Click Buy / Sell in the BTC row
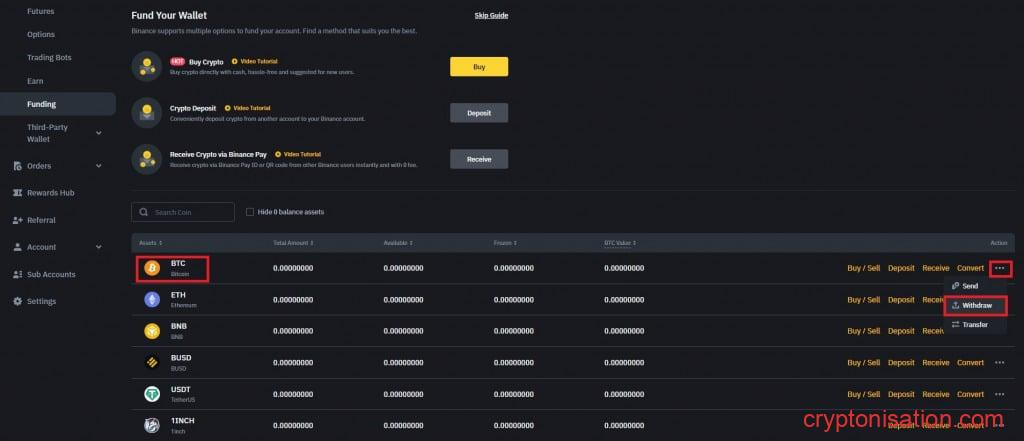This screenshot has height=441, width=1024. click(x=863, y=269)
